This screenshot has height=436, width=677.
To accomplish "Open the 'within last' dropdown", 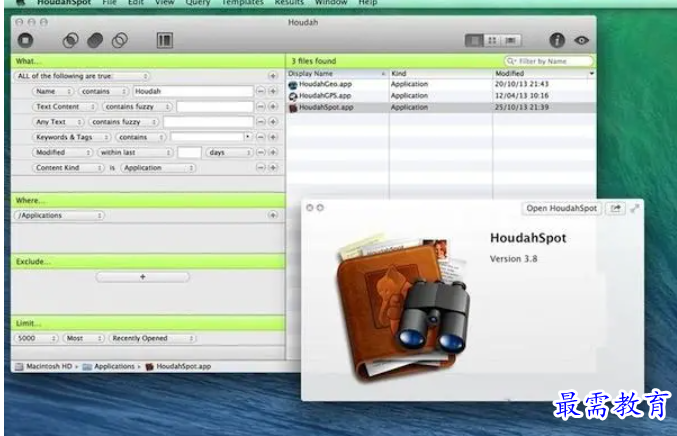I will (135, 152).
